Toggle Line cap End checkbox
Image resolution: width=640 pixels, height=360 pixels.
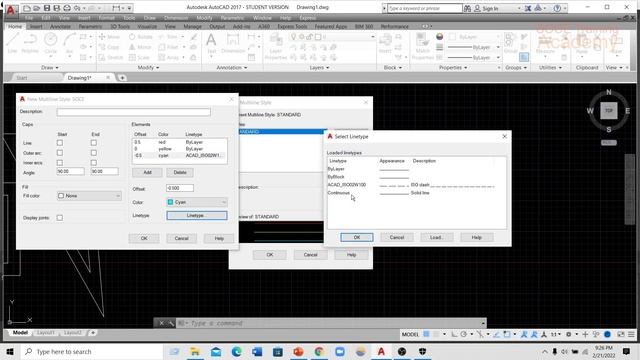pos(94,143)
